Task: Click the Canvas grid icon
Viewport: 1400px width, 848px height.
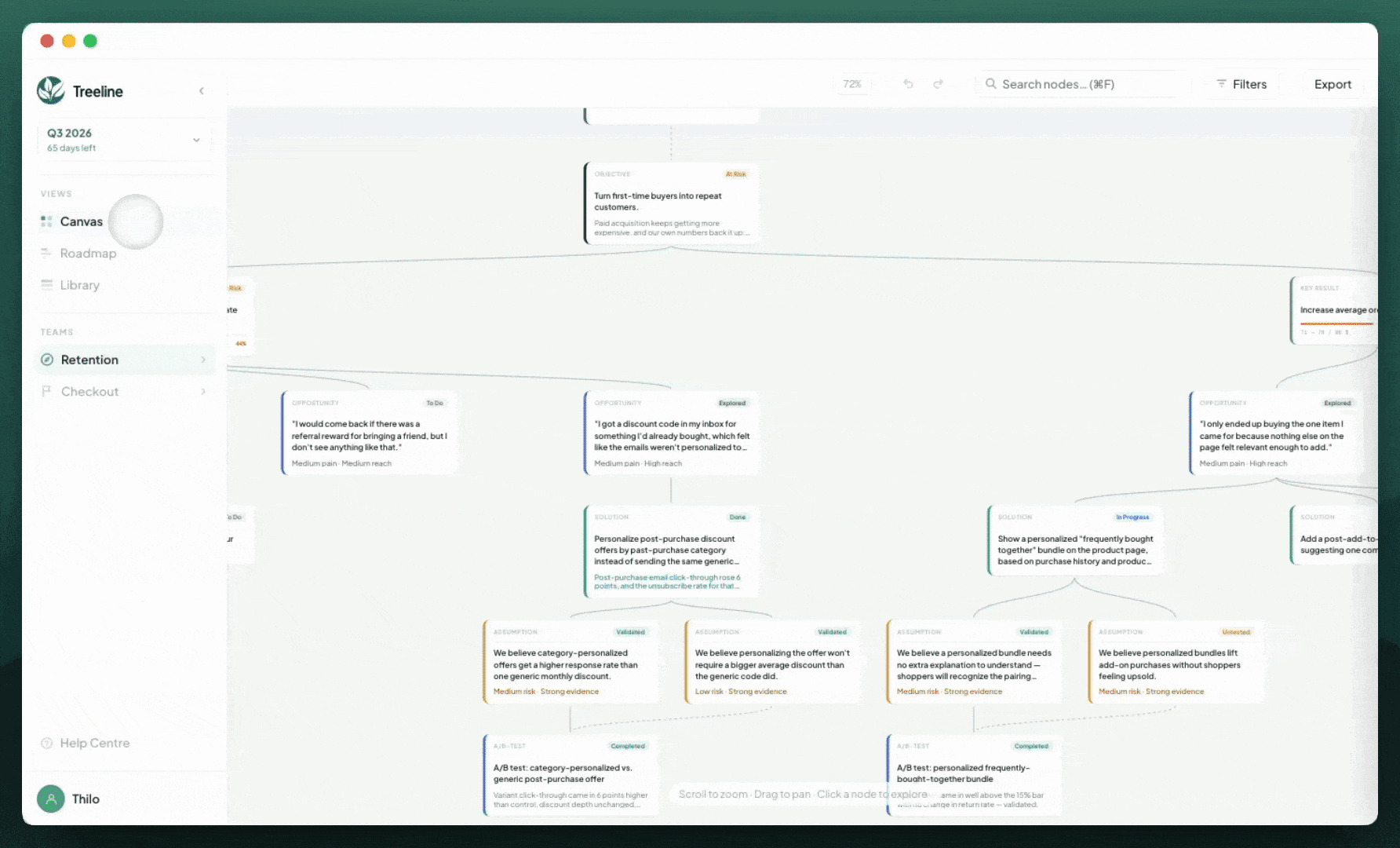Action: pos(46,221)
